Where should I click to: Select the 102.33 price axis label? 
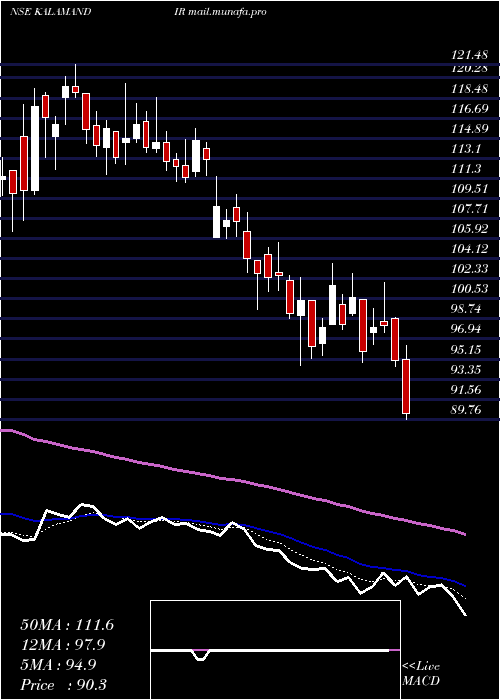(x=469, y=269)
